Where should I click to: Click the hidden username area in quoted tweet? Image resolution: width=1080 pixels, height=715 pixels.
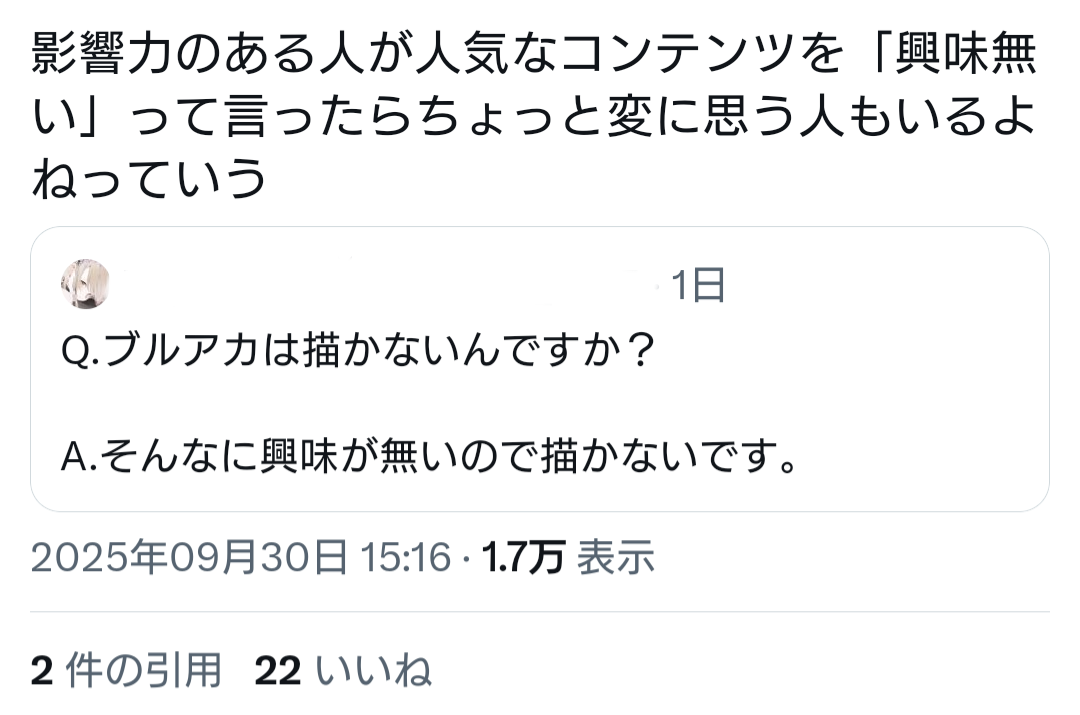tap(380, 287)
